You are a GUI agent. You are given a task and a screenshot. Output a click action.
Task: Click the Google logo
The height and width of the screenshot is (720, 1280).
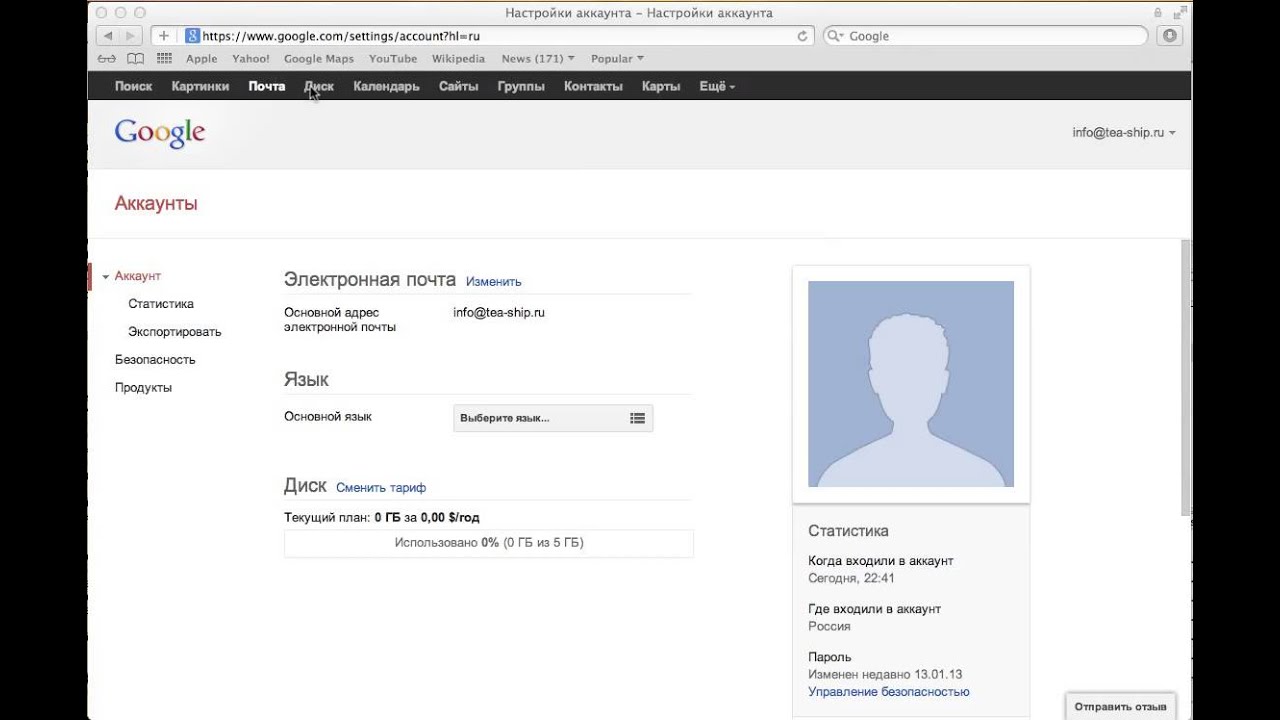tap(160, 133)
